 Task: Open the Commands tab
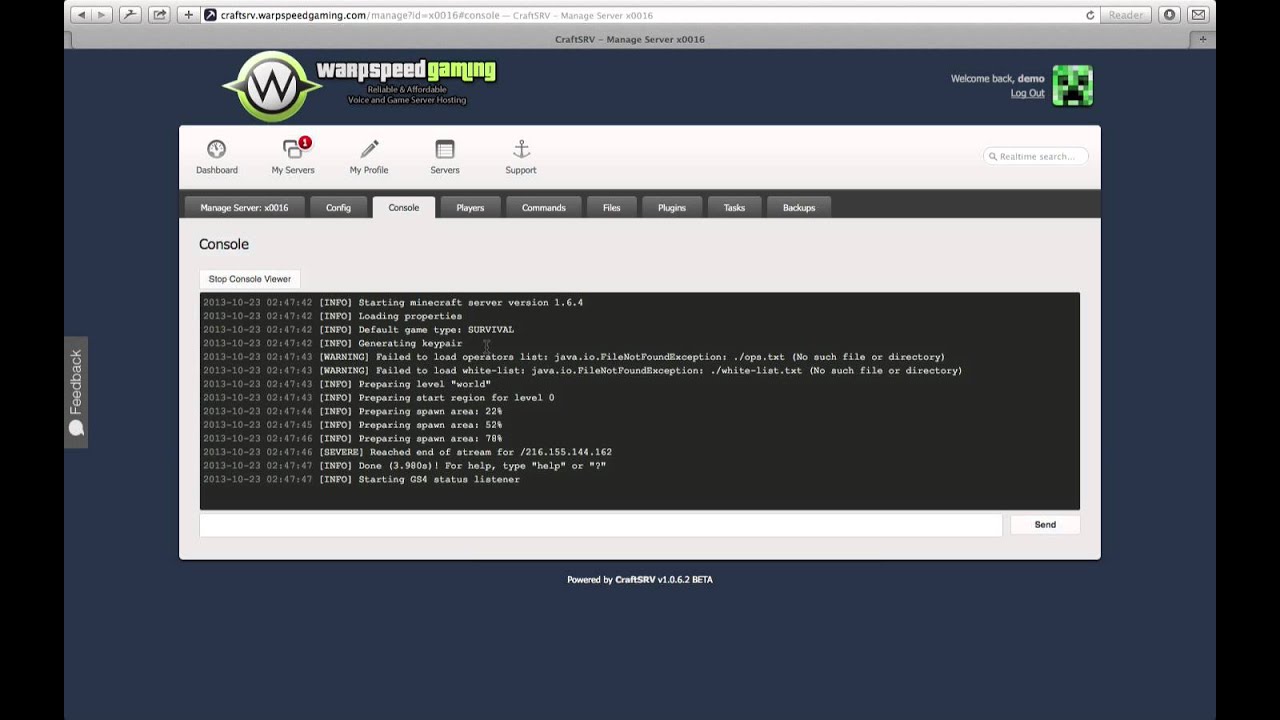(544, 208)
